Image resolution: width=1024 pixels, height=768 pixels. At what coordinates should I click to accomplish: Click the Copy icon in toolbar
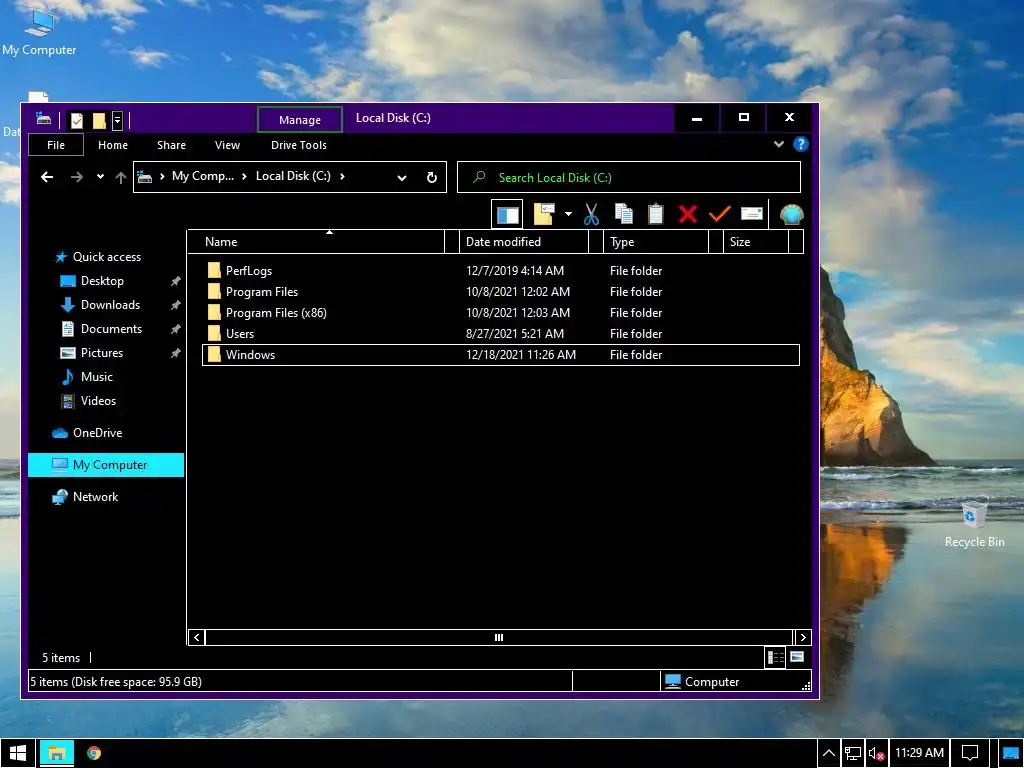click(x=624, y=214)
